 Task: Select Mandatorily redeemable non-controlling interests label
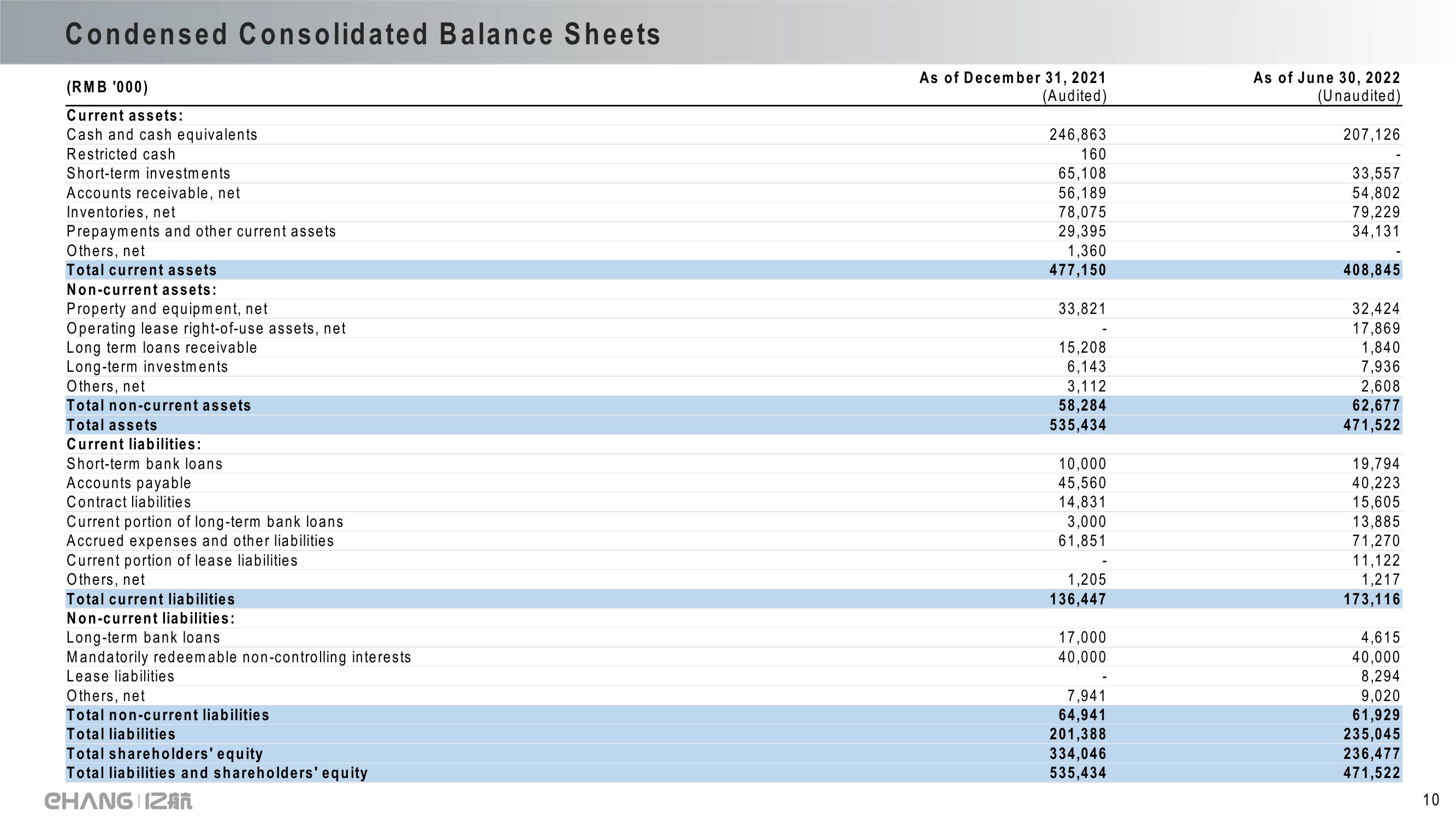coord(239,657)
